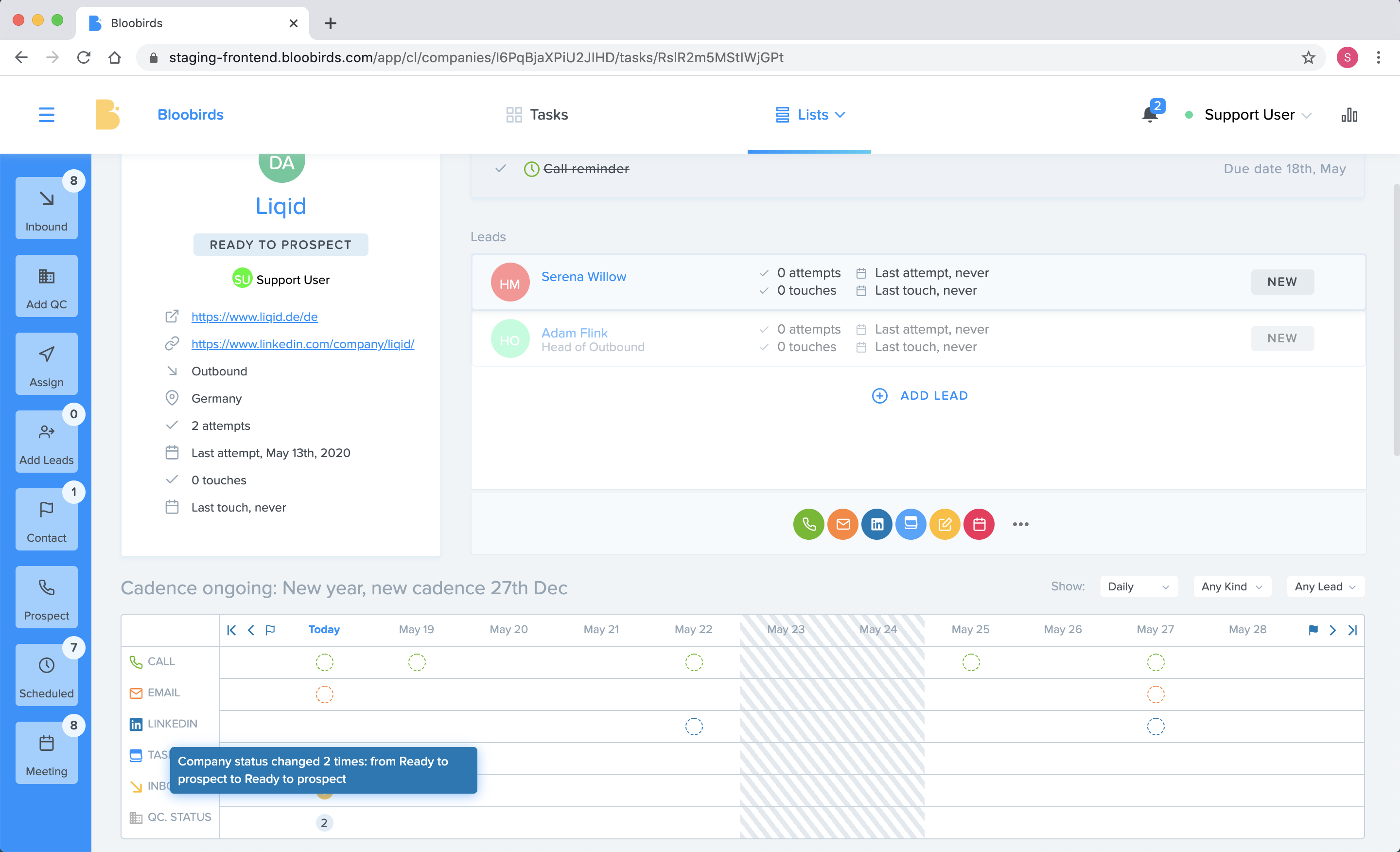Click the blue task action button
Screen dimensions: 1400x852
(911, 524)
